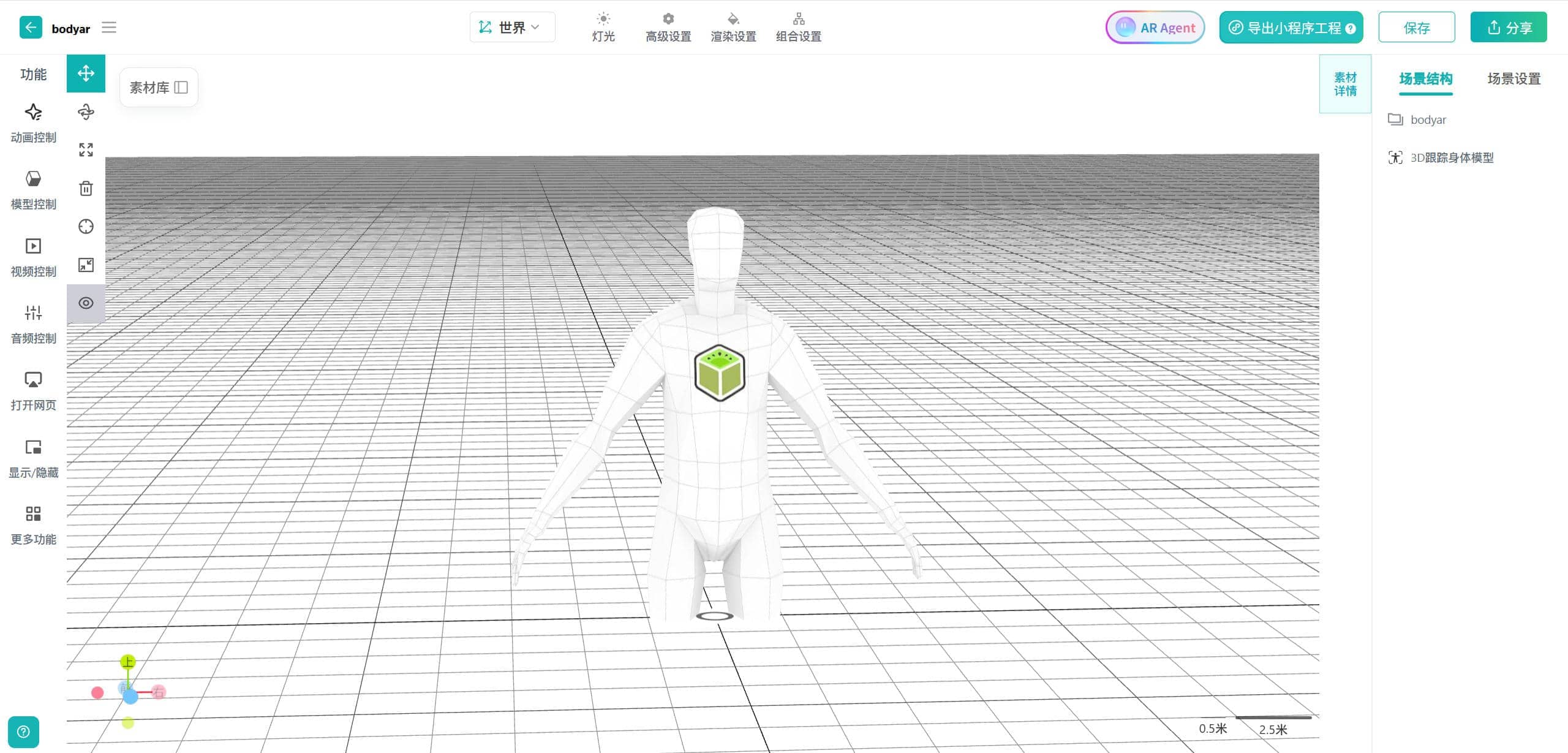Click the green cube icon on model chest

(720, 373)
